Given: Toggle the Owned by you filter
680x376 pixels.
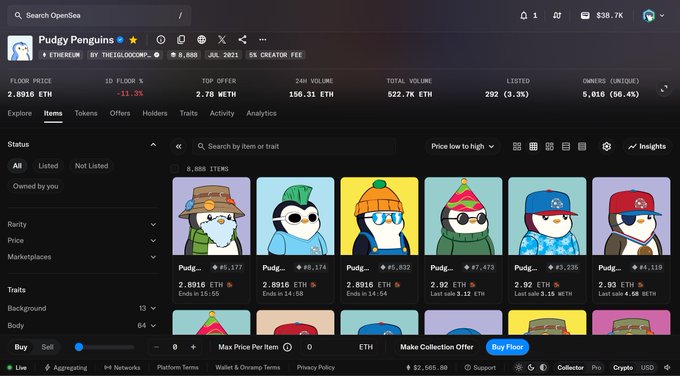Looking at the screenshot, I should tap(36, 186).
